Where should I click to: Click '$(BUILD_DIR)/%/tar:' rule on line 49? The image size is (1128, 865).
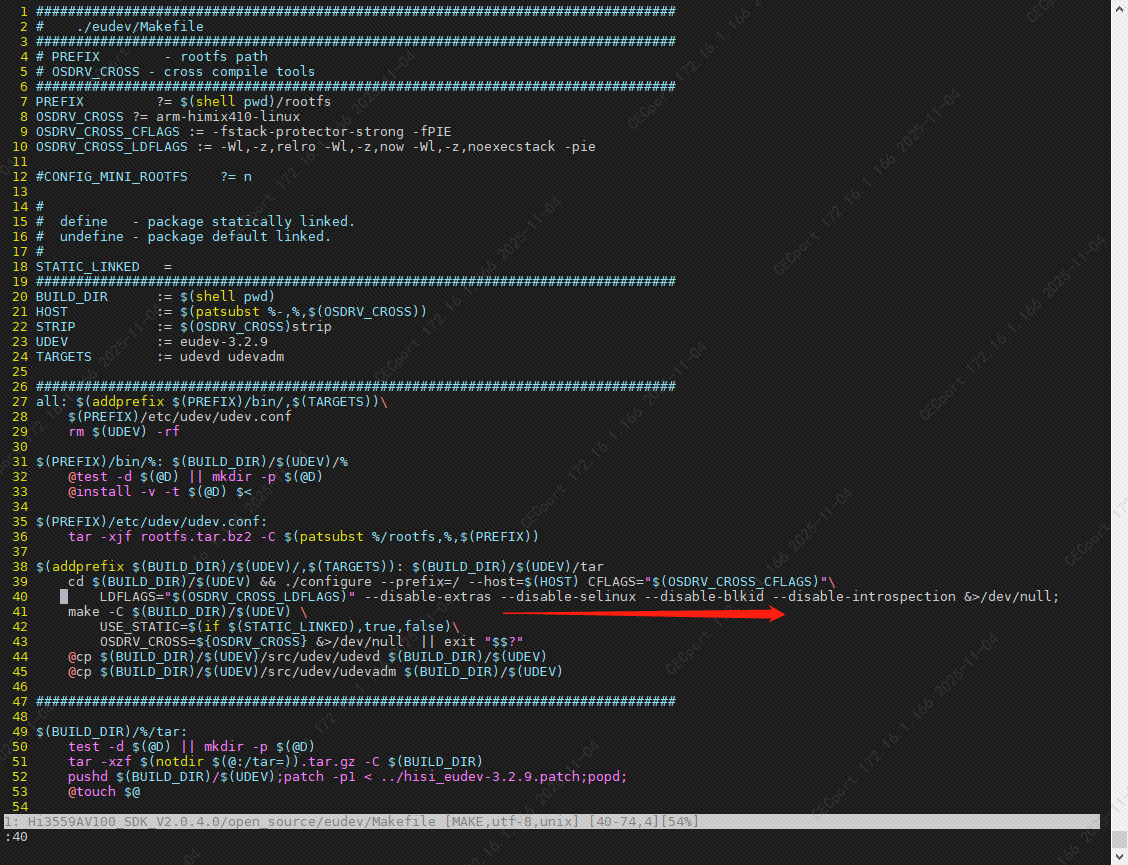point(112,732)
